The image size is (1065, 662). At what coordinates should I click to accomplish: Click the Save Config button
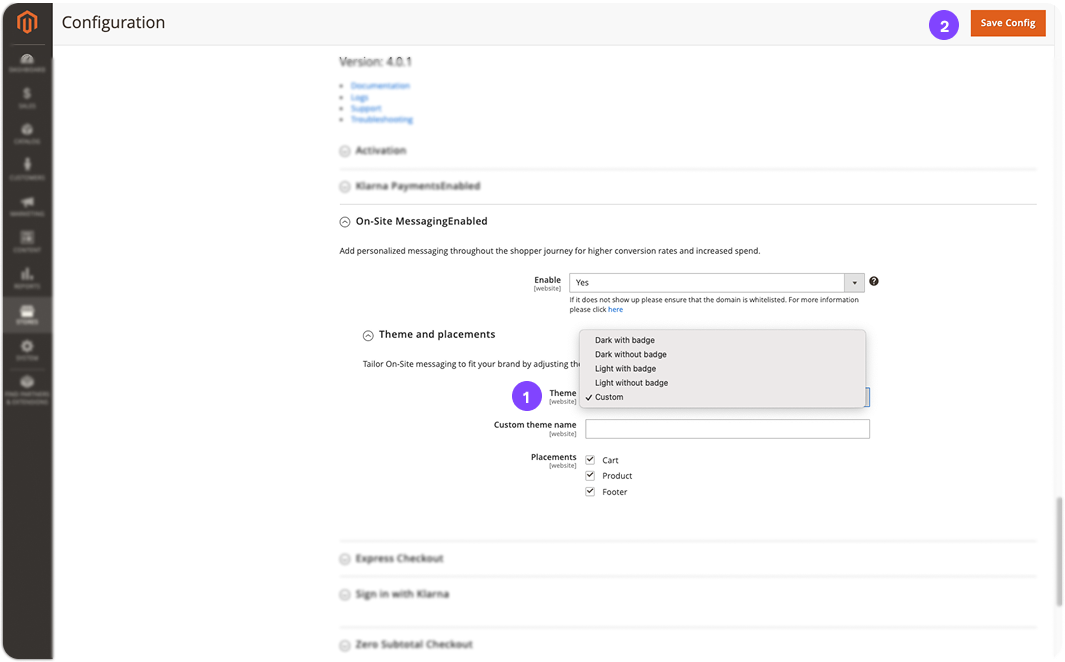1007,23
